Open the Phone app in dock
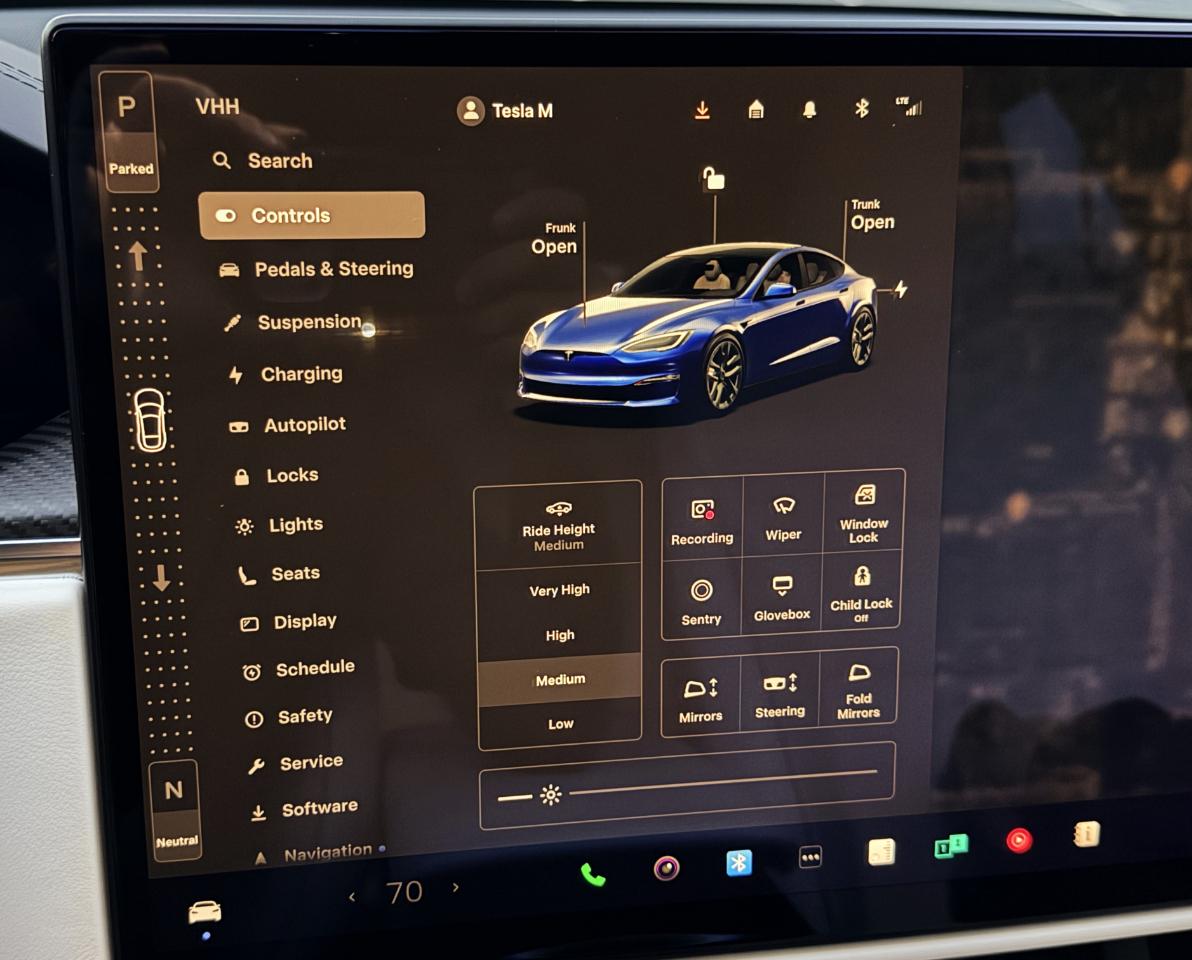The height and width of the screenshot is (960, 1192). pyautogui.click(x=593, y=874)
